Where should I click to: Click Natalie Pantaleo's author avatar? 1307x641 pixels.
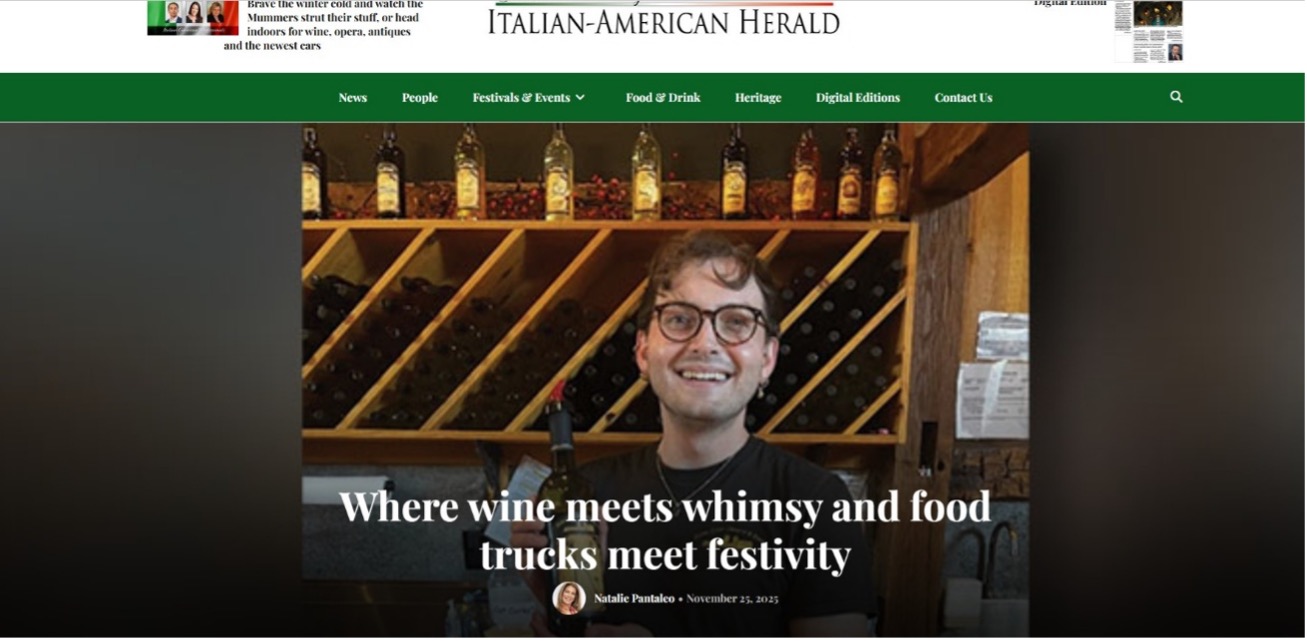click(x=569, y=598)
